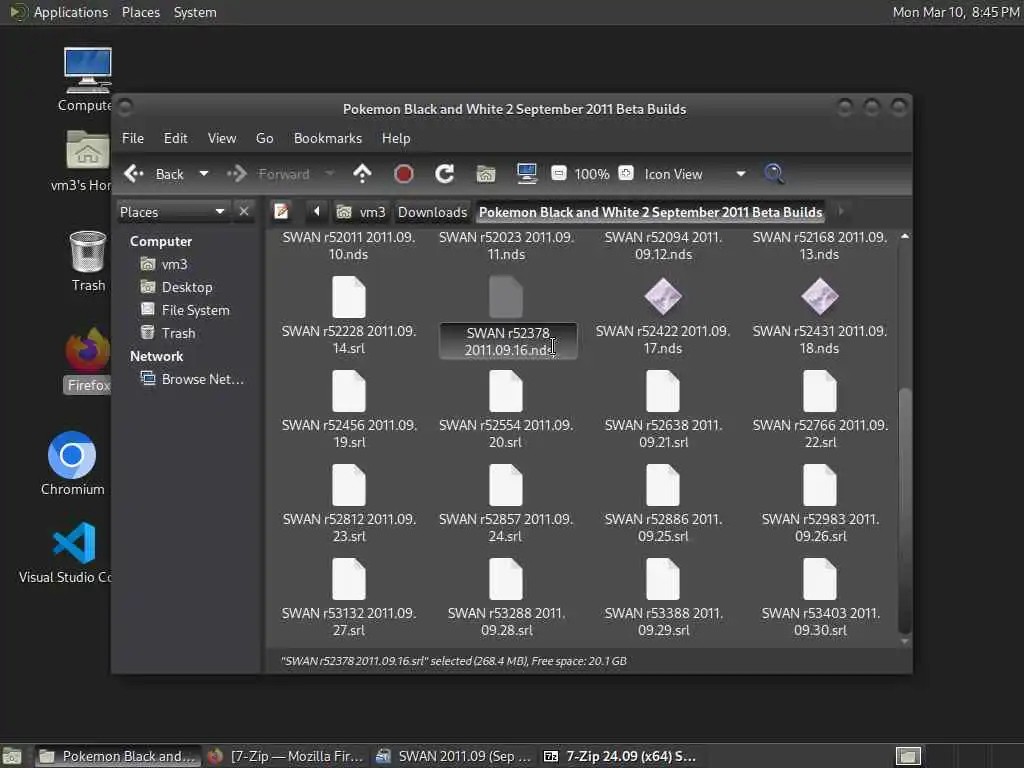
Task: Close the Places side pane
Action: point(244,212)
